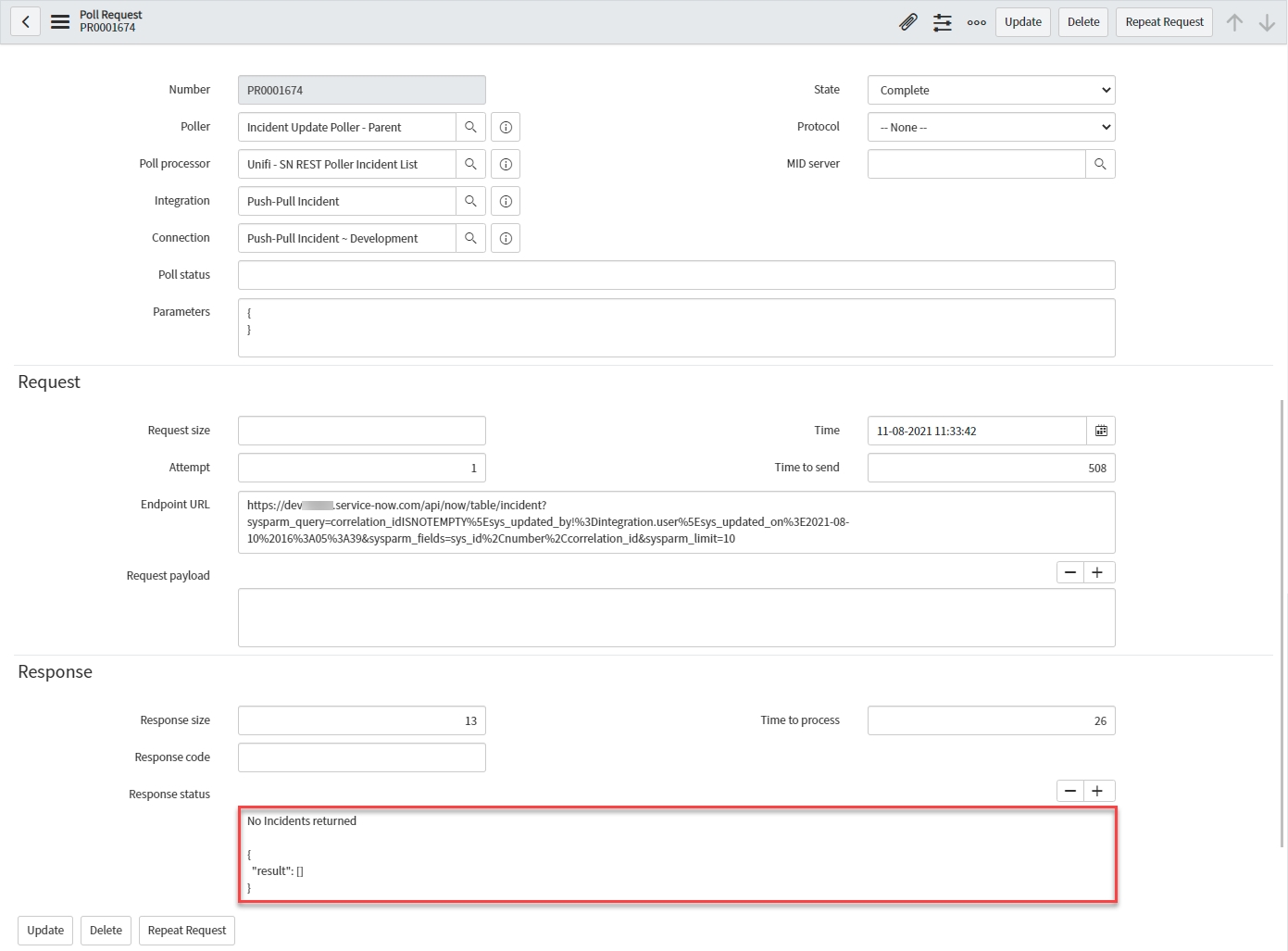Screen dimensions: 1288x951
Task: Click the Poll status input field
Action: pos(676,275)
